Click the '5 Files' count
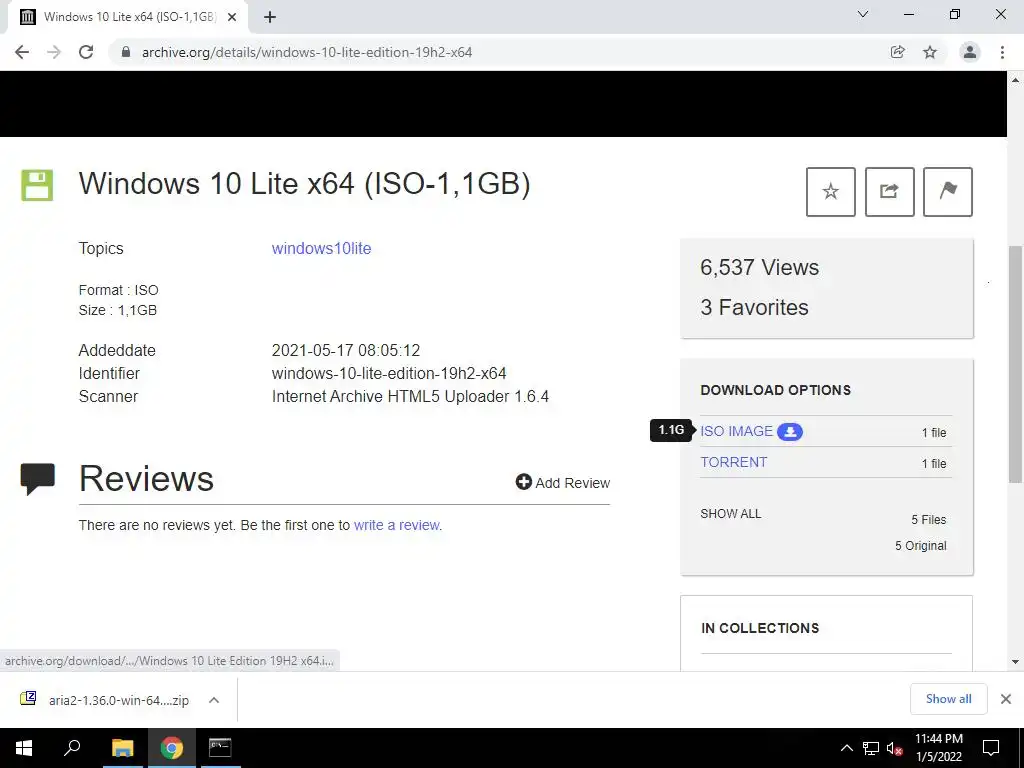This screenshot has height=768, width=1024. click(x=929, y=520)
